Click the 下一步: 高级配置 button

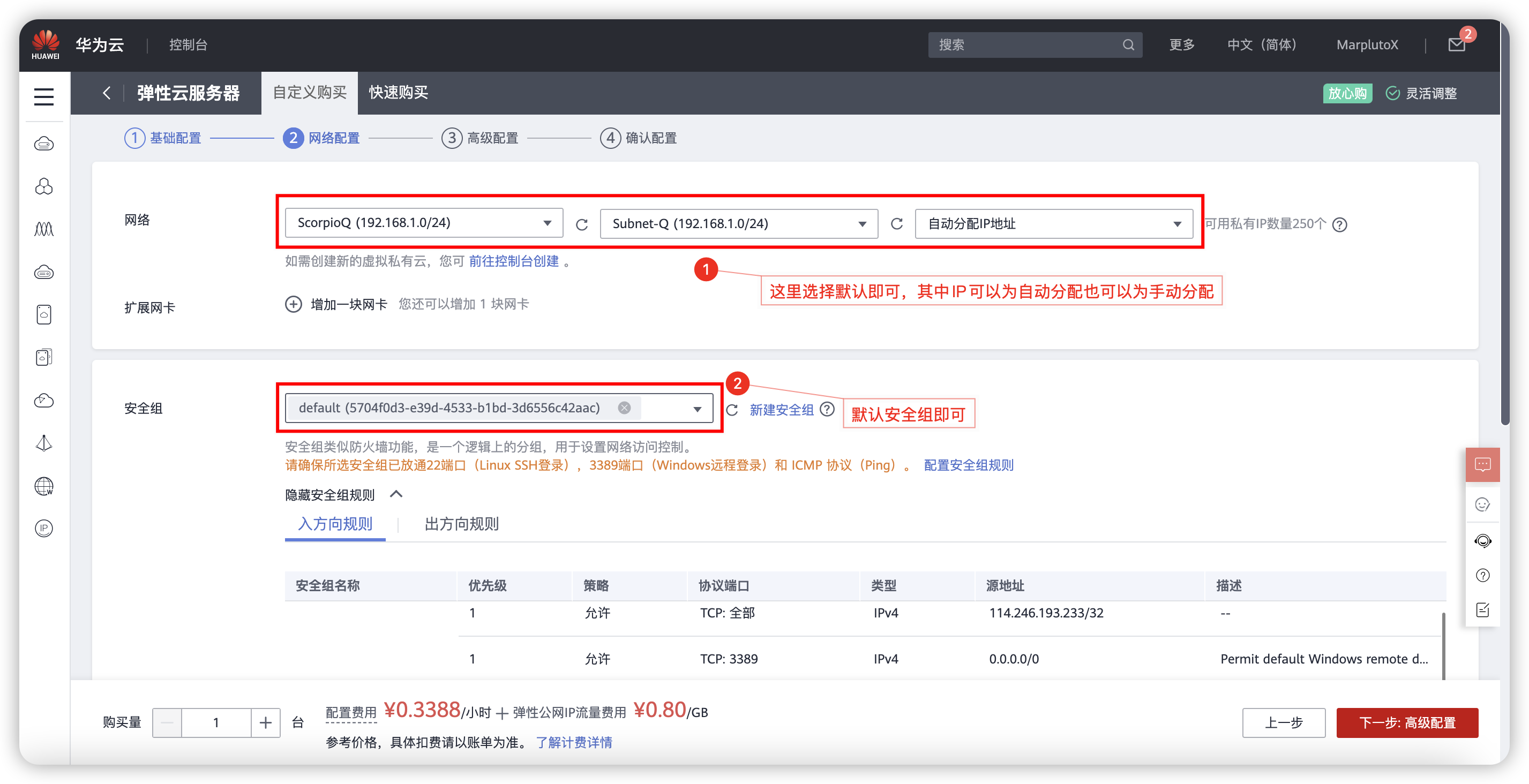coord(1407,722)
